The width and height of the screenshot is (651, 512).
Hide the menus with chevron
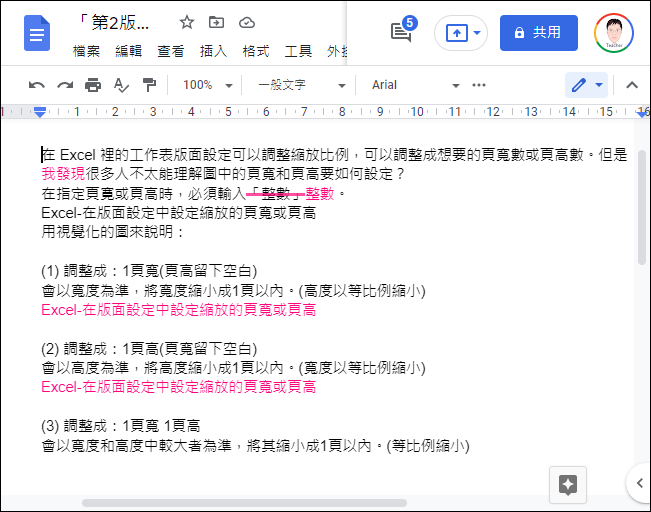pos(632,85)
